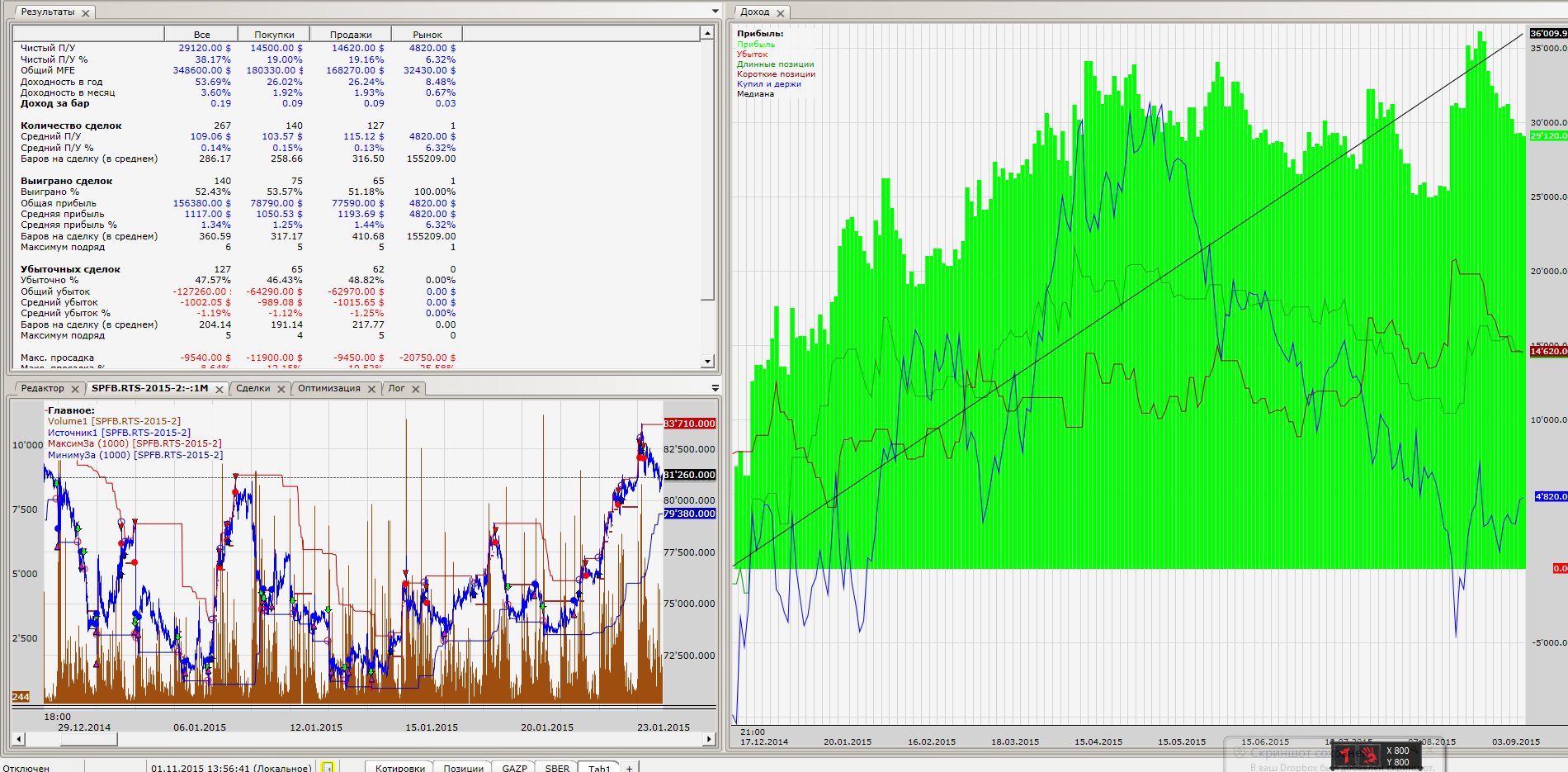Click the 81'260.000 price label on the chart
Image resolution: width=1568 pixels, height=772 pixels.
(689, 475)
